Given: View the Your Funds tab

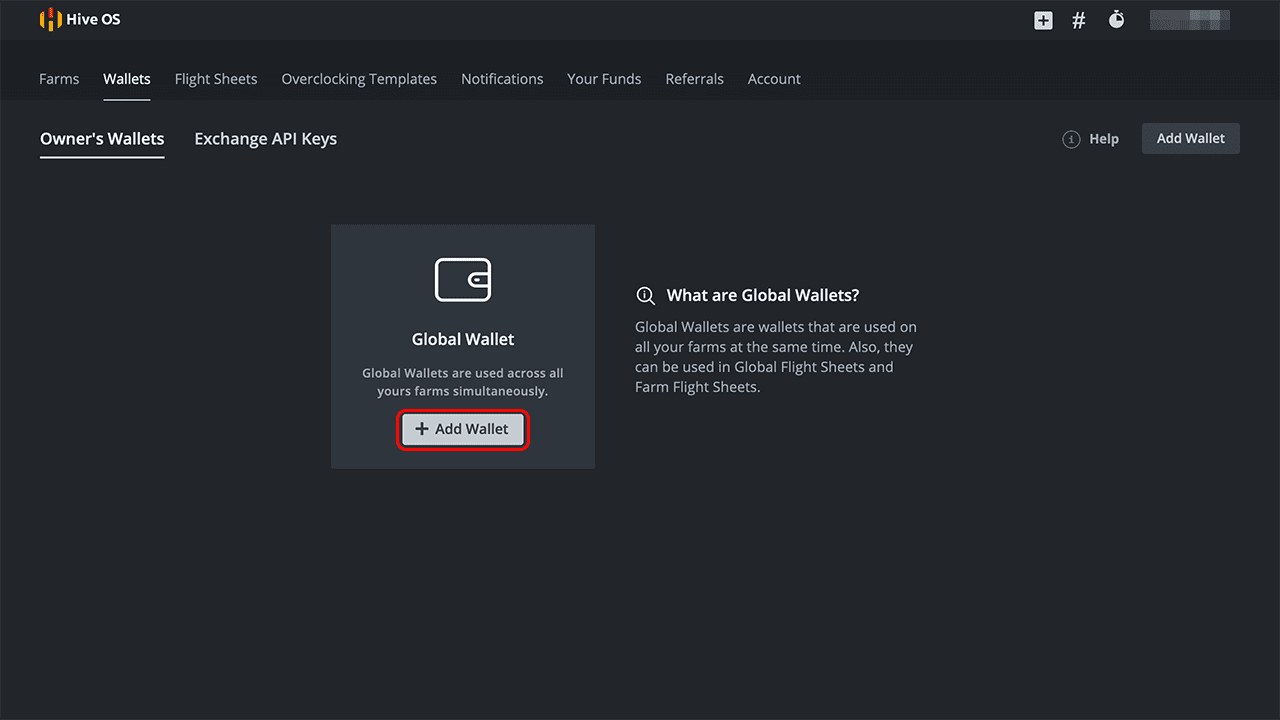Looking at the screenshot, I should coord(604,79).
